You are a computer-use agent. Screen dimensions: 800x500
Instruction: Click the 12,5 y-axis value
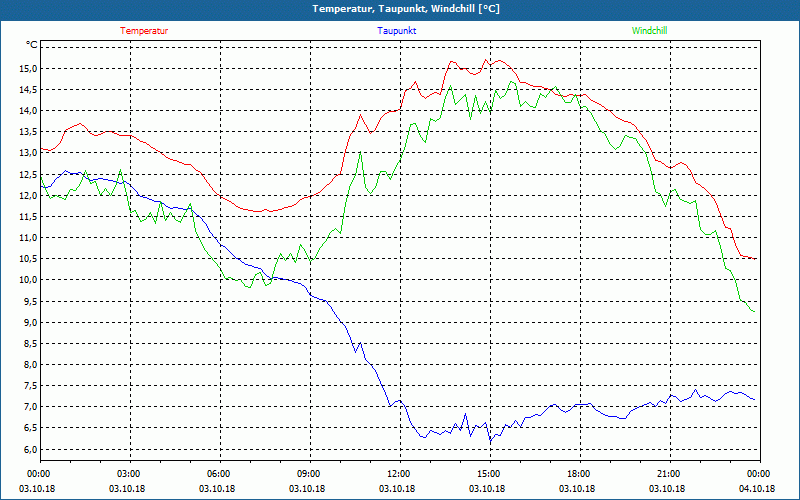pyautogui.click(x=28, y=174)
